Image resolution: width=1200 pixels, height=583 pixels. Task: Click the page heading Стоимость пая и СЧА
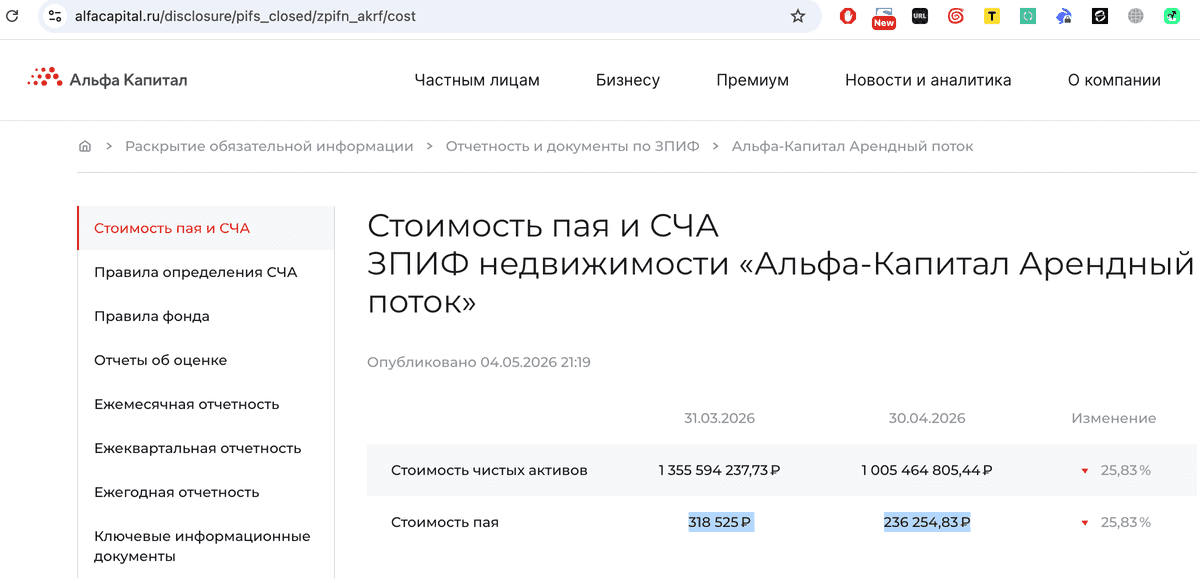543,226
